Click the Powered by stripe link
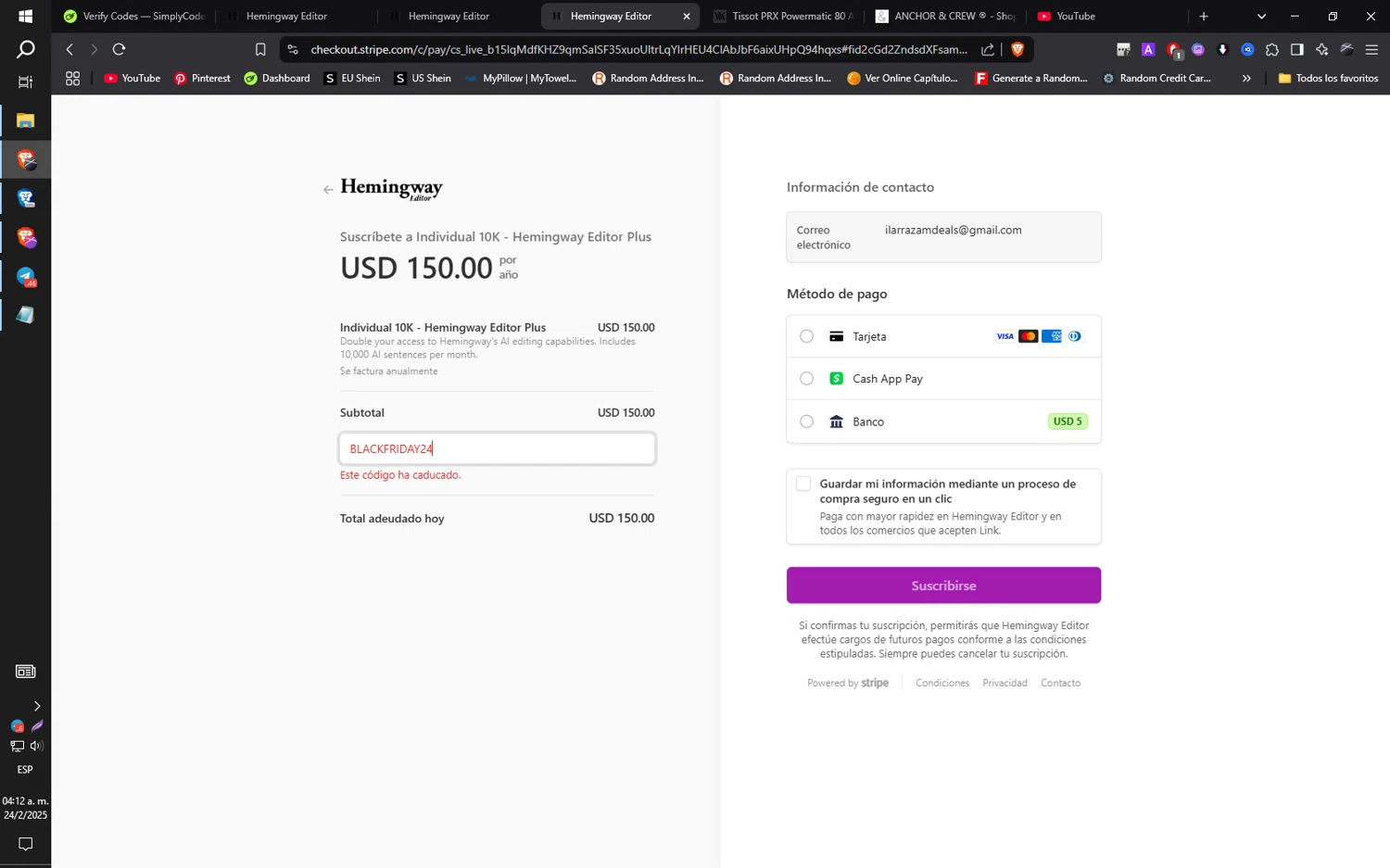Screen dimensions: 1390x868 pos(847,683)
